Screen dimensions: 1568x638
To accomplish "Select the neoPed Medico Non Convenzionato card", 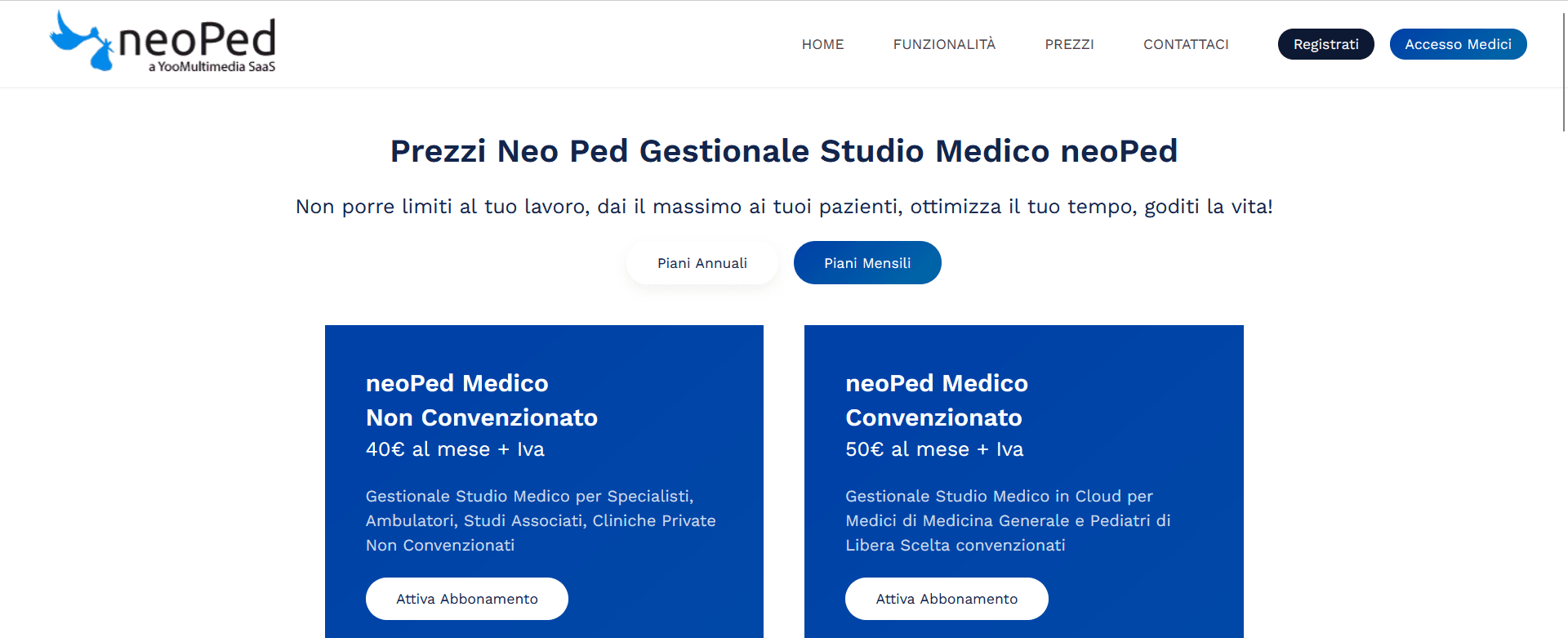I will tap(544, 400).
